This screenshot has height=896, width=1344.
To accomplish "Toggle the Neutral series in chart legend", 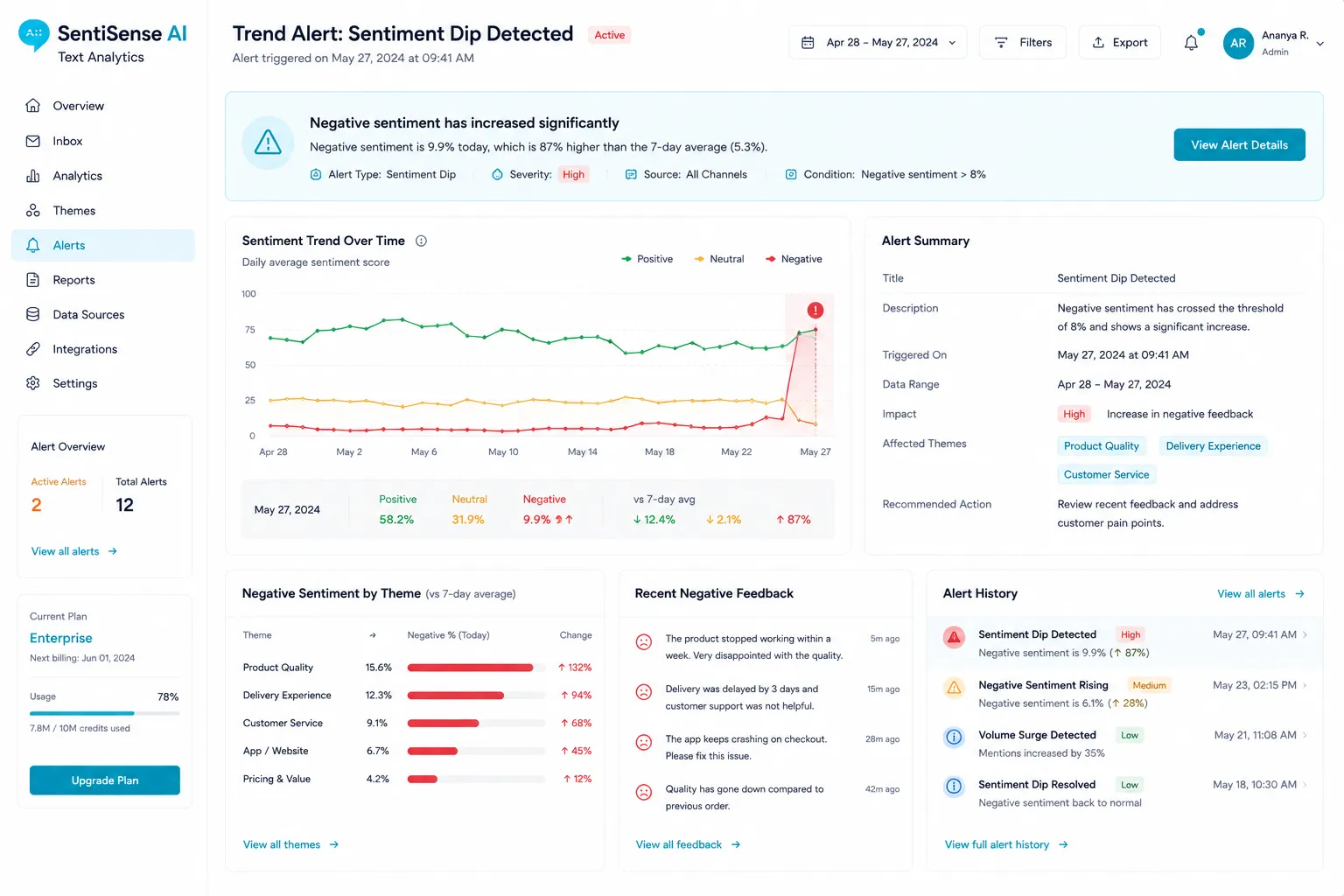I will pos(718,259).
